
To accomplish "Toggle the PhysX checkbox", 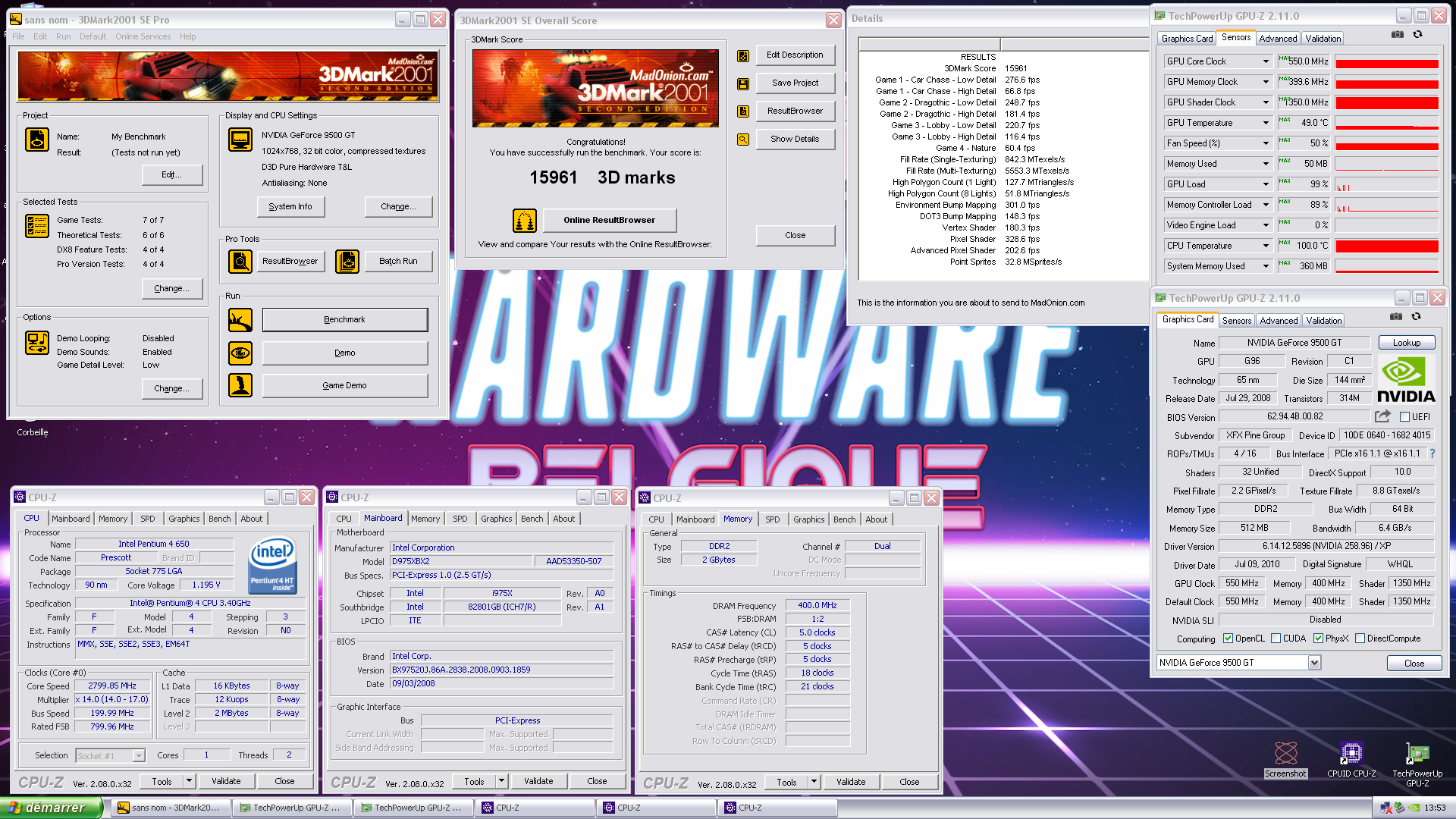I will tap(1318, 639).
